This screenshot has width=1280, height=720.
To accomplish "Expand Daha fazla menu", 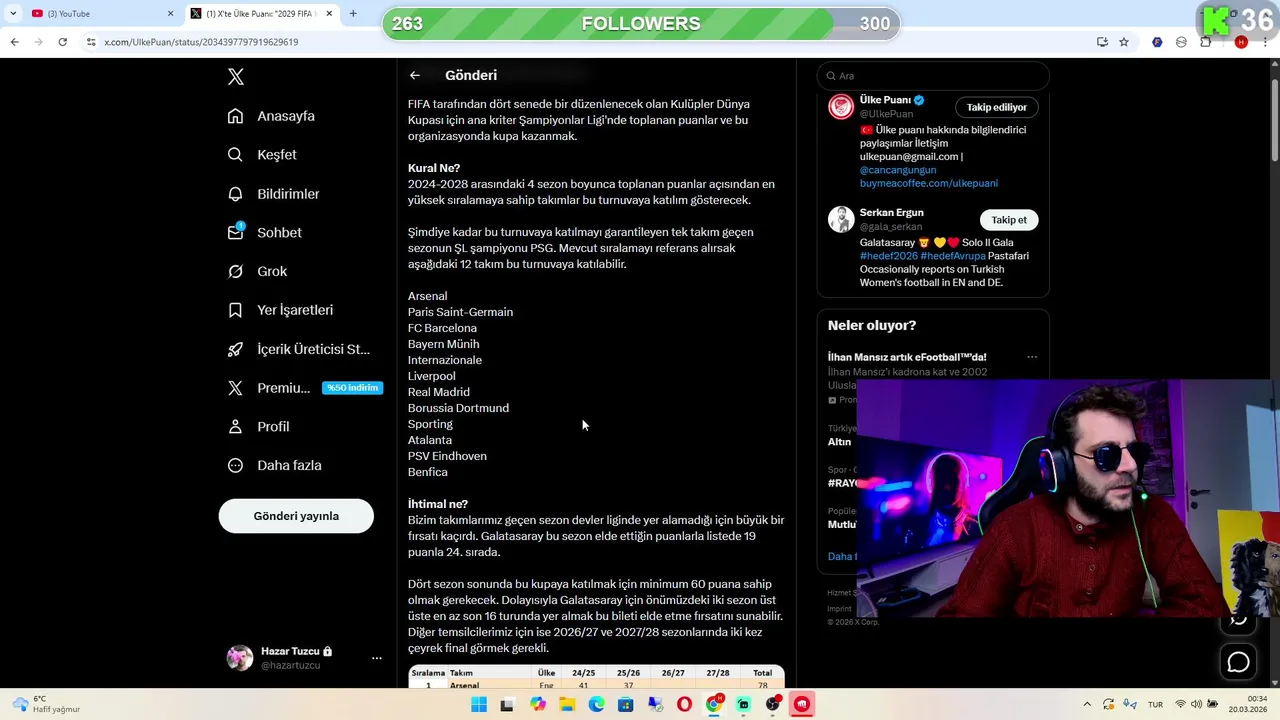I will 274,465.
